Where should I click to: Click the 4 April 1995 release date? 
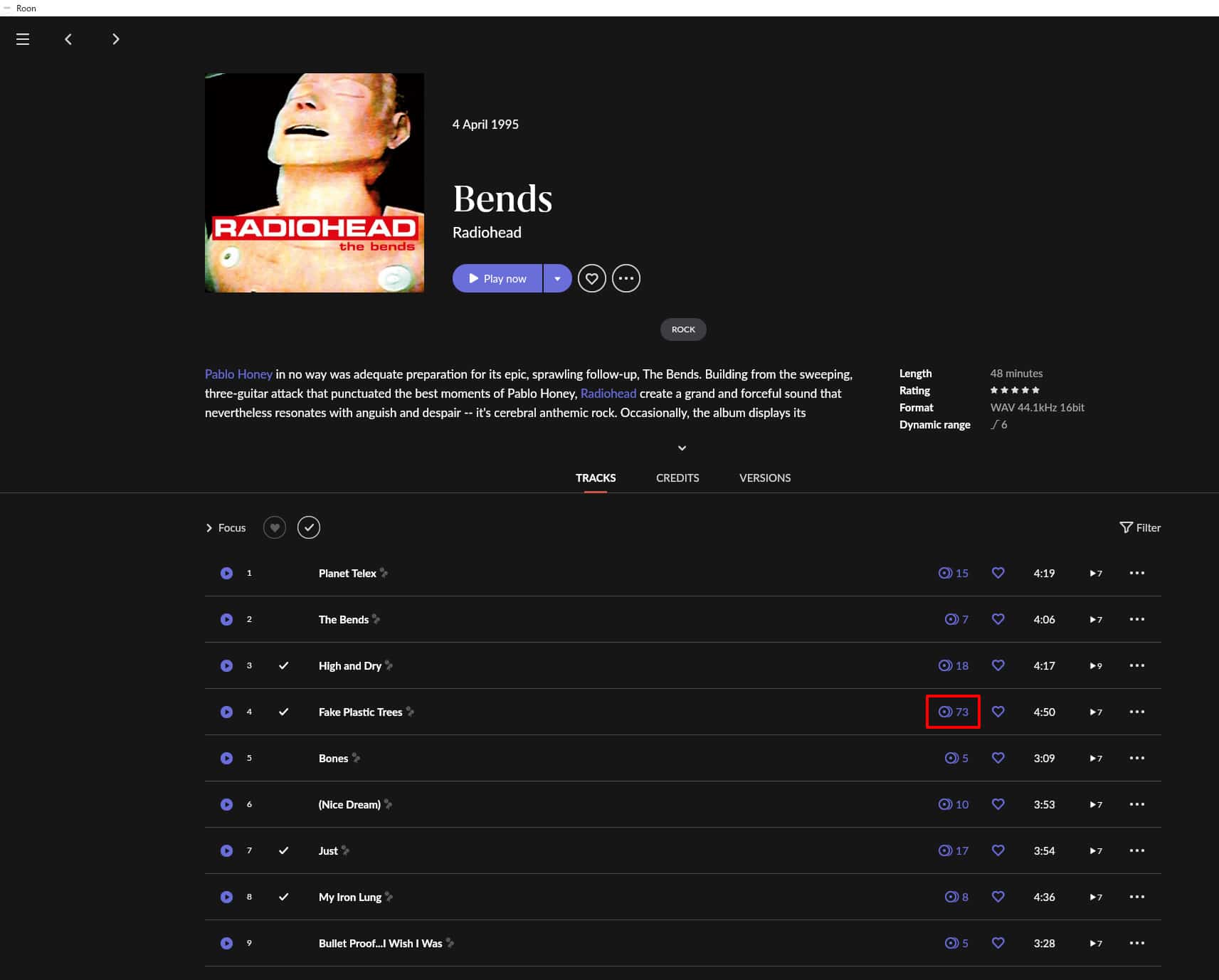485,125
